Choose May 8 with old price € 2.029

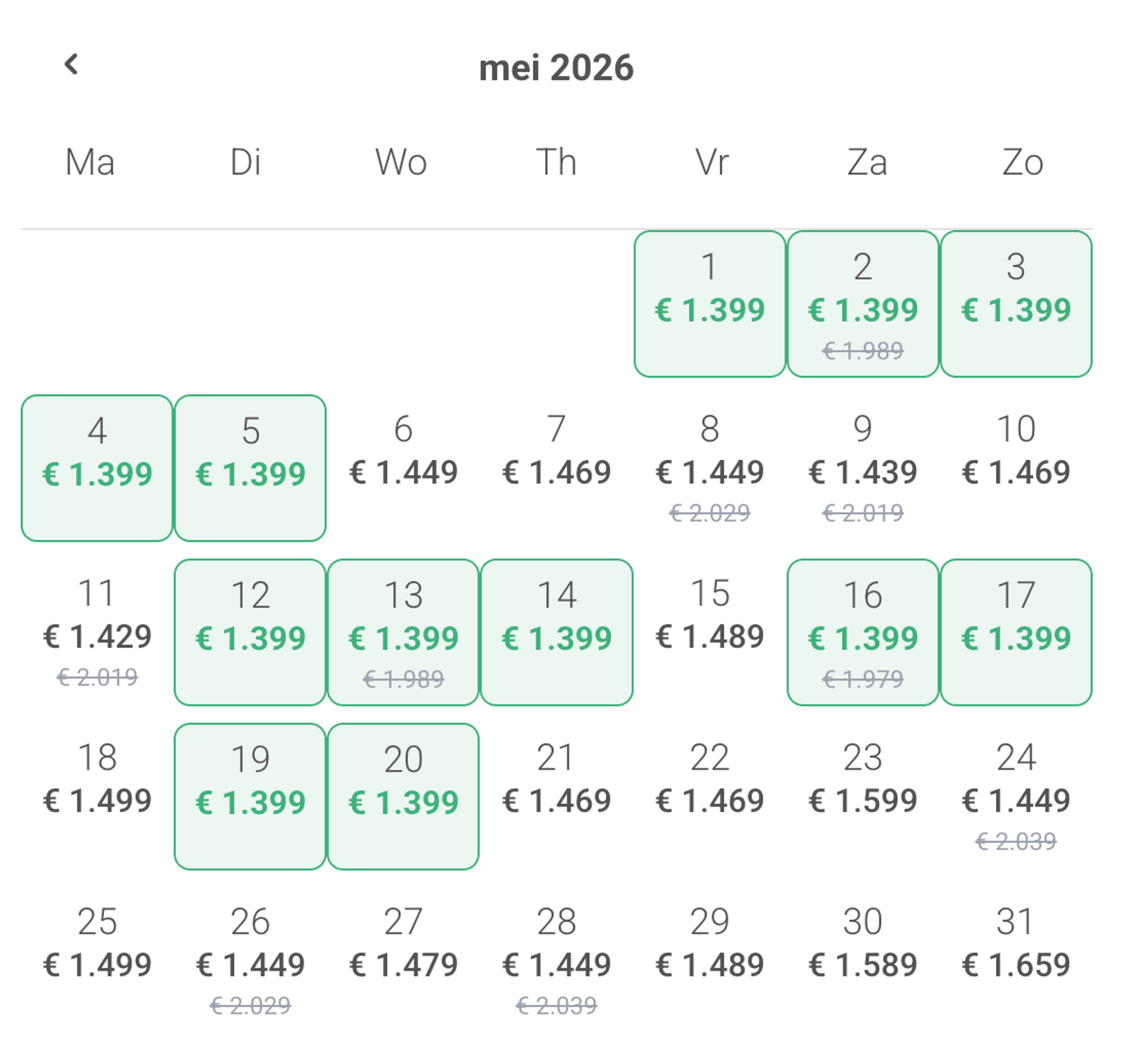pos(709,468)
